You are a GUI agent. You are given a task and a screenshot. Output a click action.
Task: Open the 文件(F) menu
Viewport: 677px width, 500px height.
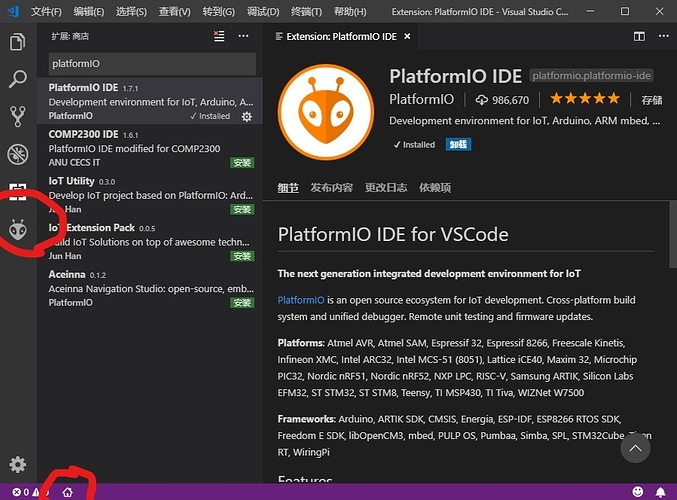pos(46,12)
